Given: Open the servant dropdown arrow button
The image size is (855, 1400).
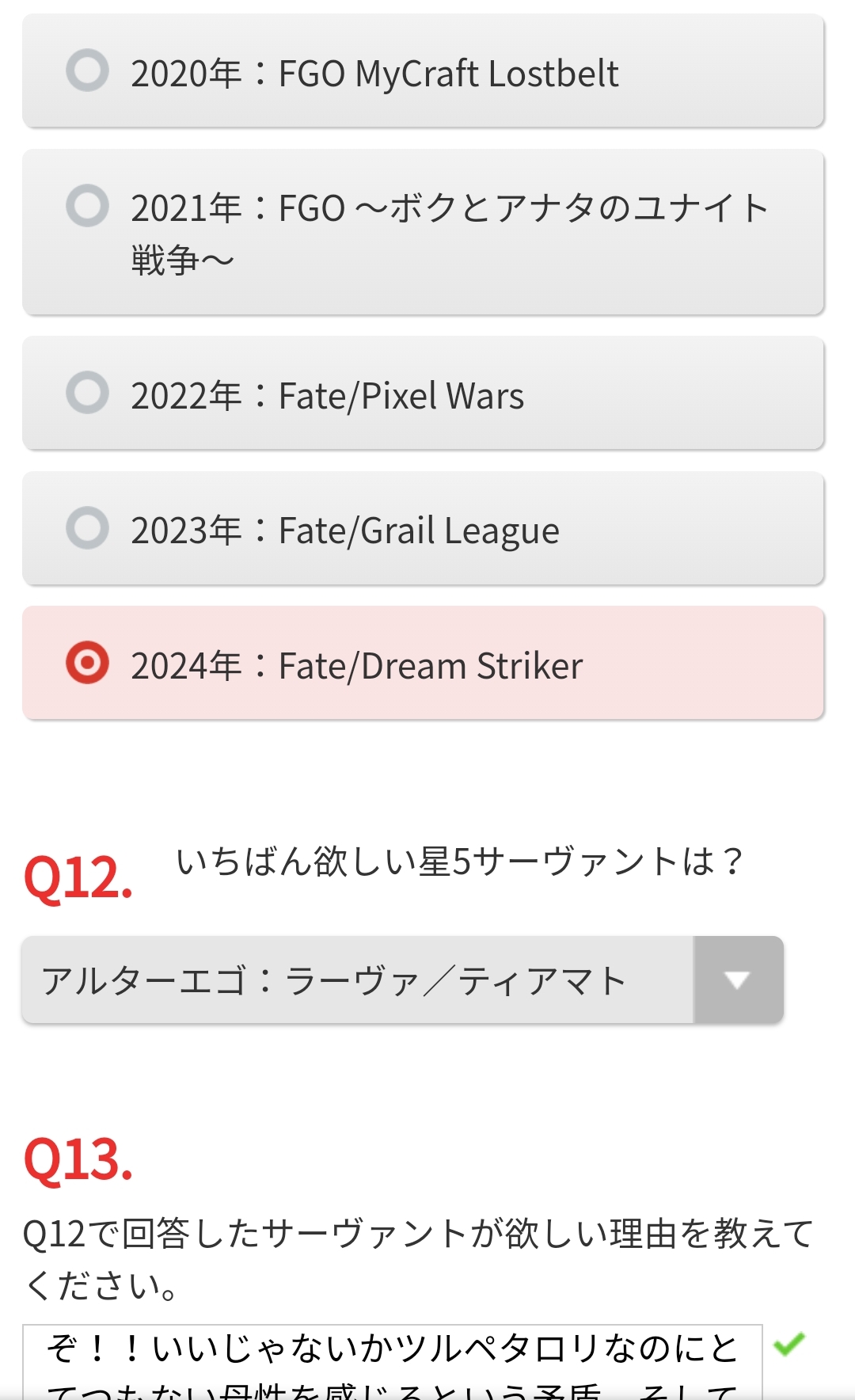Looking at the screenshot, I should point(738,980).
